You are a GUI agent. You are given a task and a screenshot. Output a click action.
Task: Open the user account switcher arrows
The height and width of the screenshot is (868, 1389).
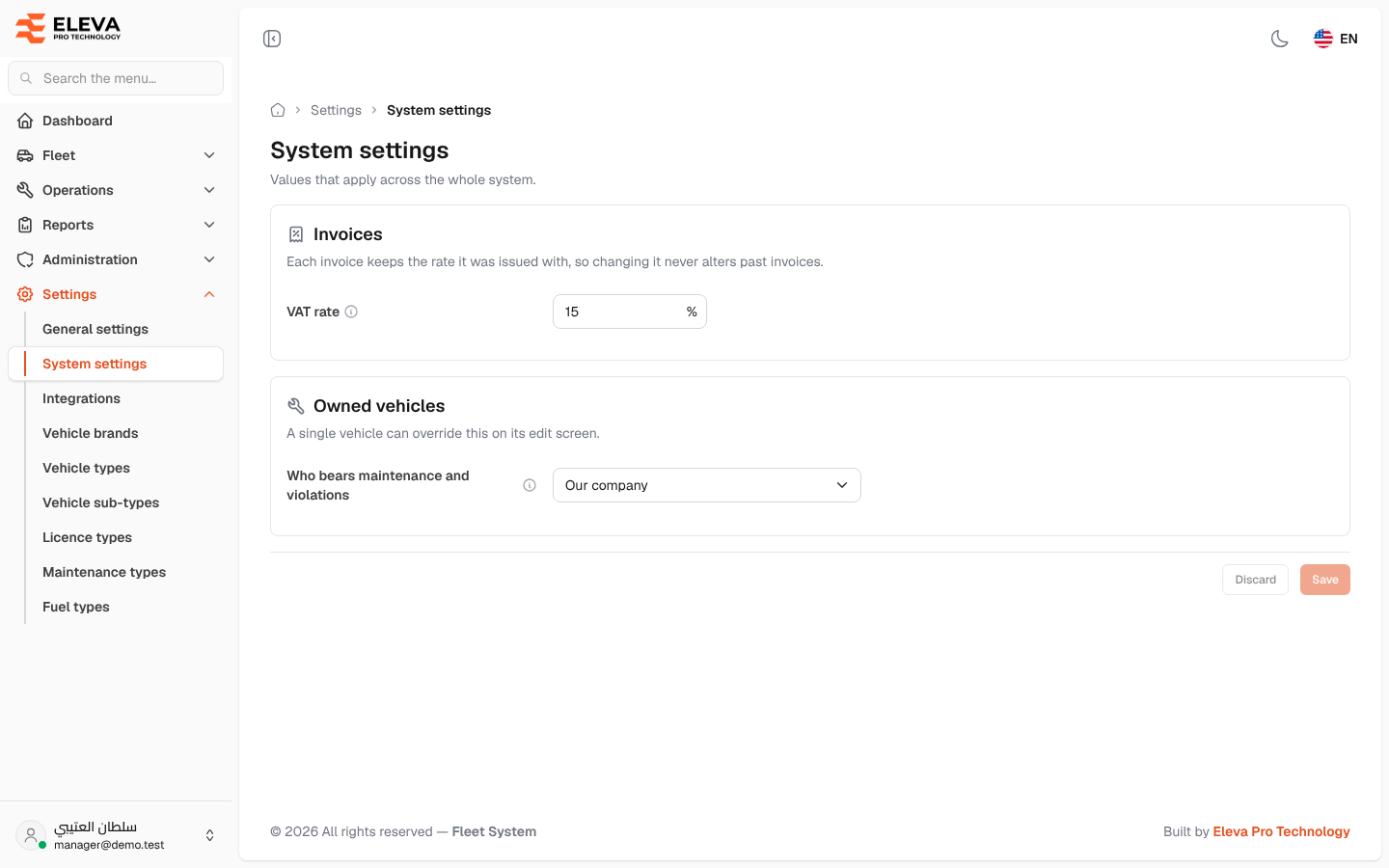209,835
